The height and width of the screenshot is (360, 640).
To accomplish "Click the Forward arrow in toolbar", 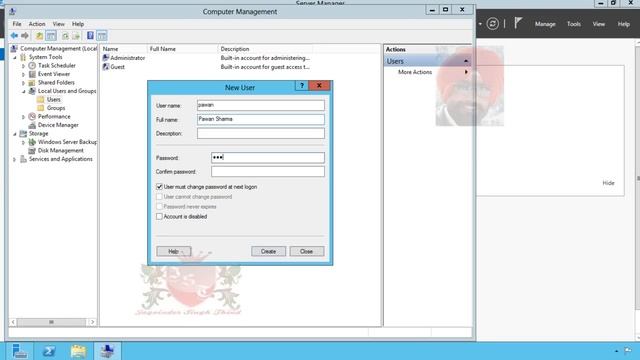I will coord(25,36).
